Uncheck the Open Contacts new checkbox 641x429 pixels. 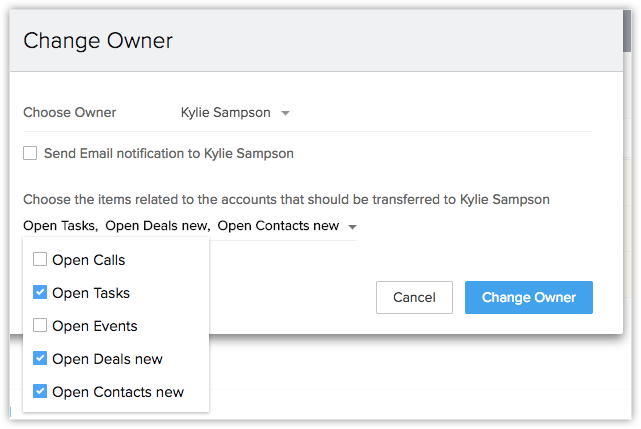40,391
